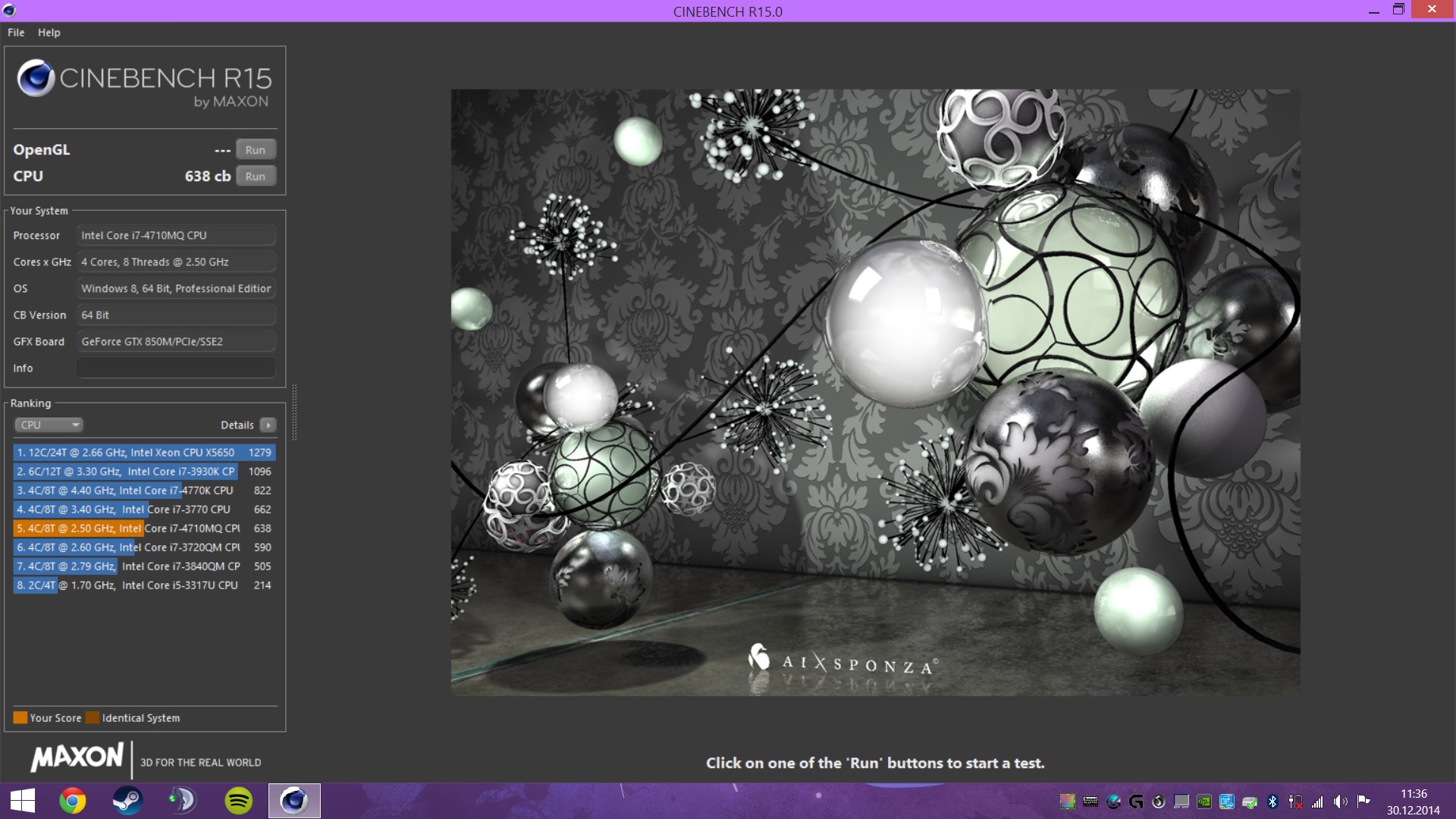Expand the CPU ranking type dropdown
This screenshot has width=1456, height=819.
click(x=49, y=425)
